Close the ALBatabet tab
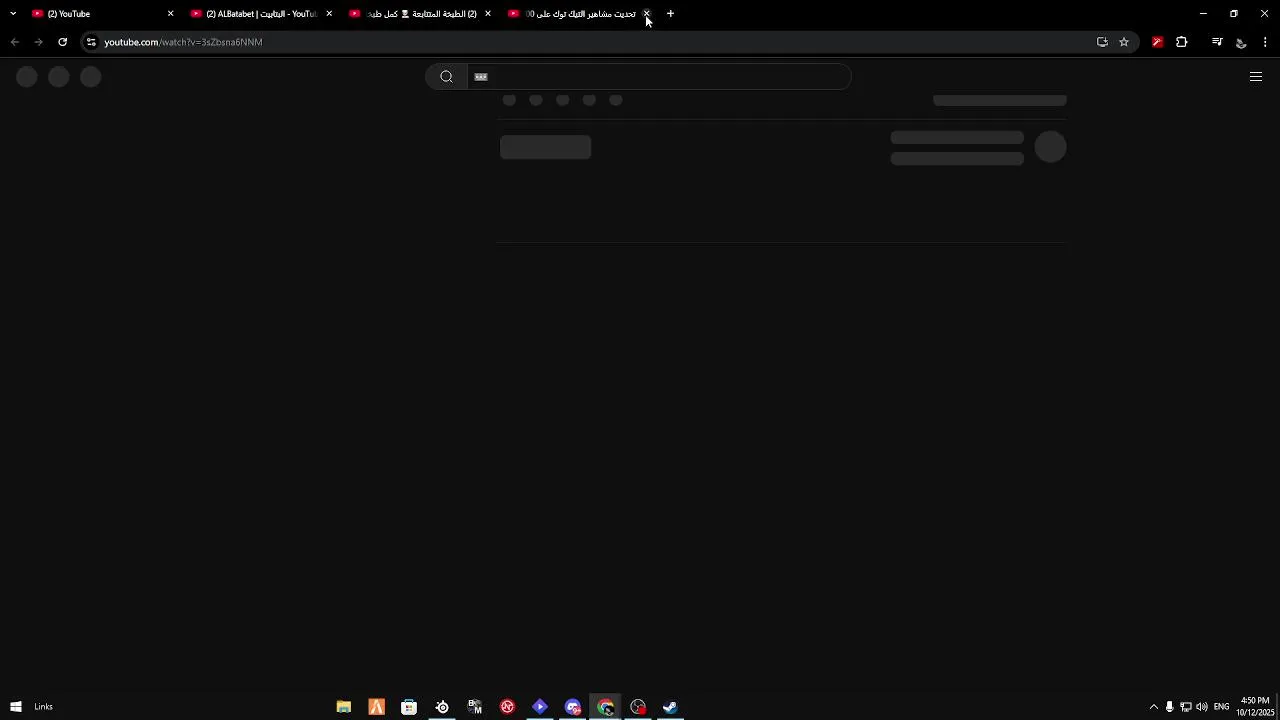 point(329,14)
